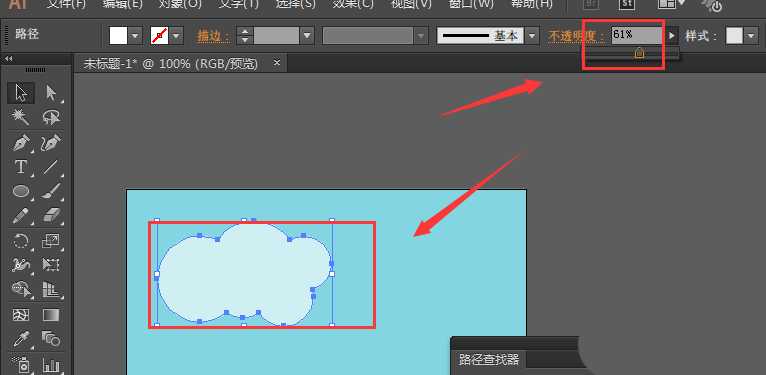Open the 选择(S) menu
This screenshot has width=766, height=375.
click(x=296, y=4)
